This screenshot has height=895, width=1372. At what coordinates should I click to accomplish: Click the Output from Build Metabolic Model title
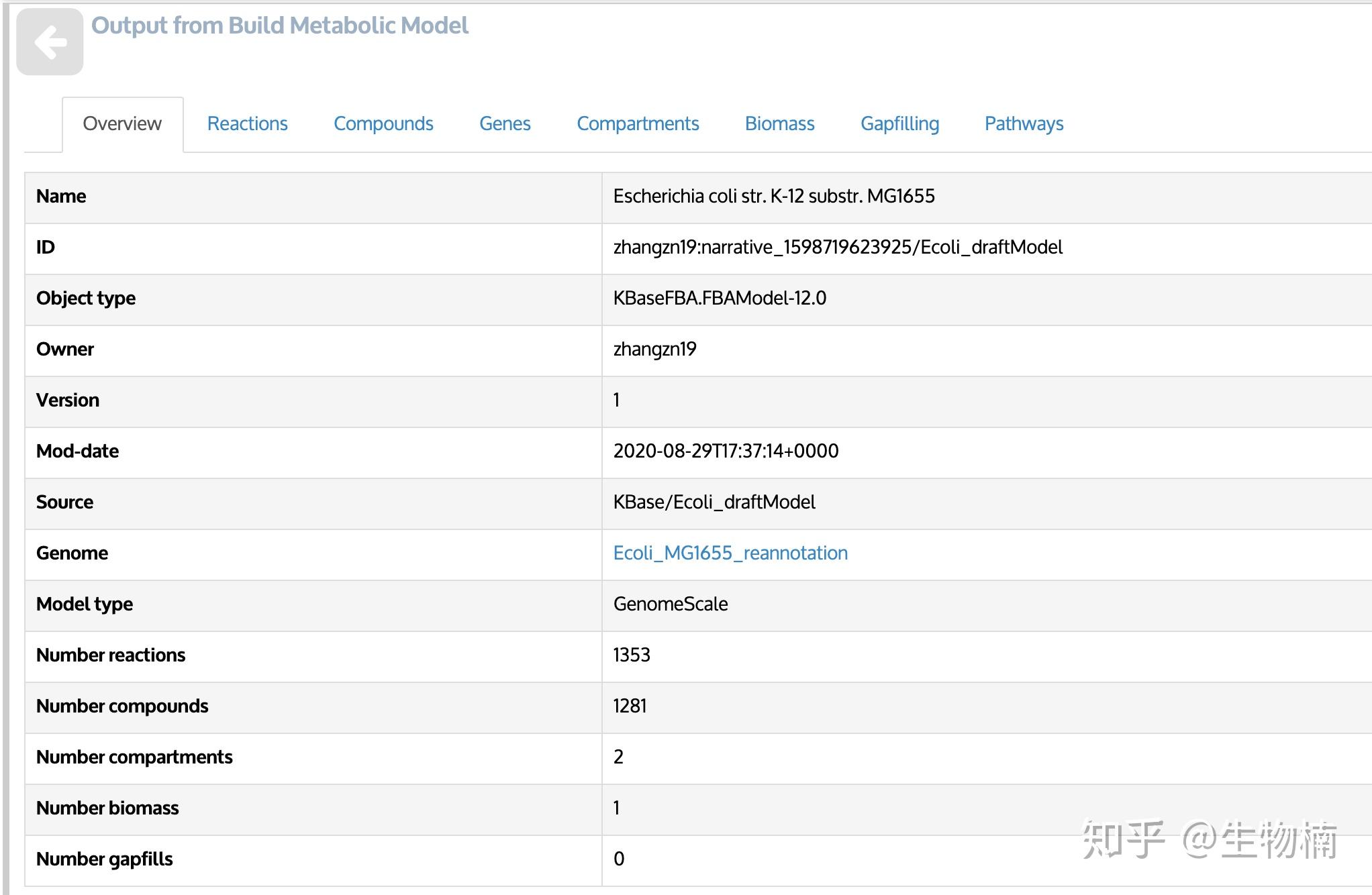click(279, 25)
